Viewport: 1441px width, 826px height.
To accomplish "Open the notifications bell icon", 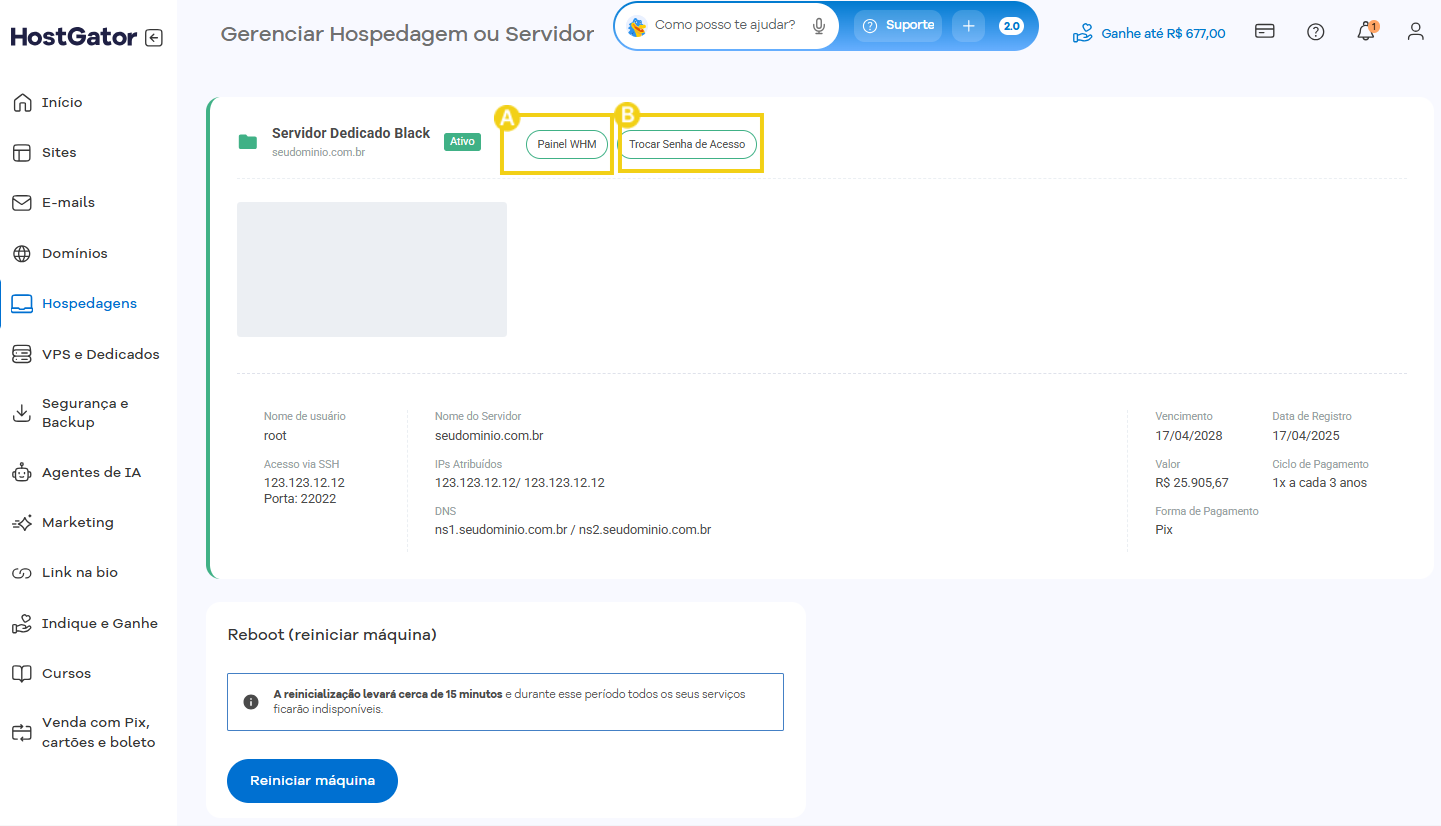I will 1366,31.
